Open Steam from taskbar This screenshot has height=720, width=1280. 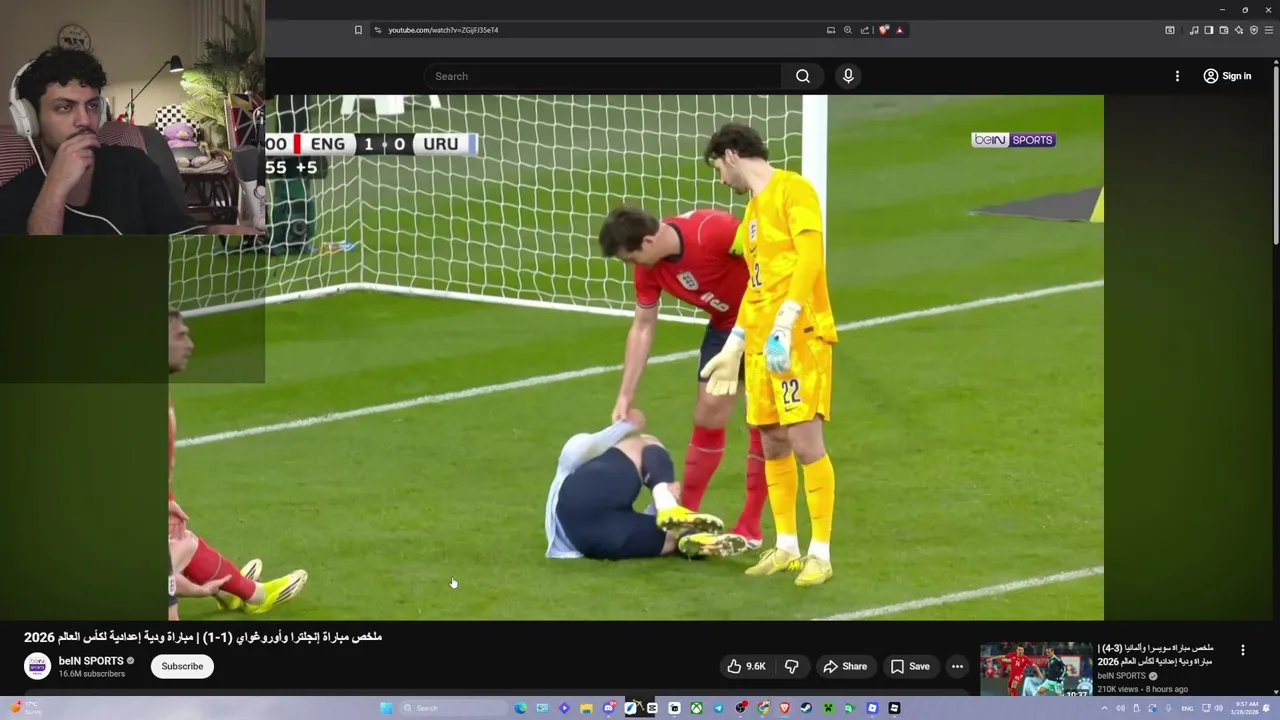click(x=806, y=708)
